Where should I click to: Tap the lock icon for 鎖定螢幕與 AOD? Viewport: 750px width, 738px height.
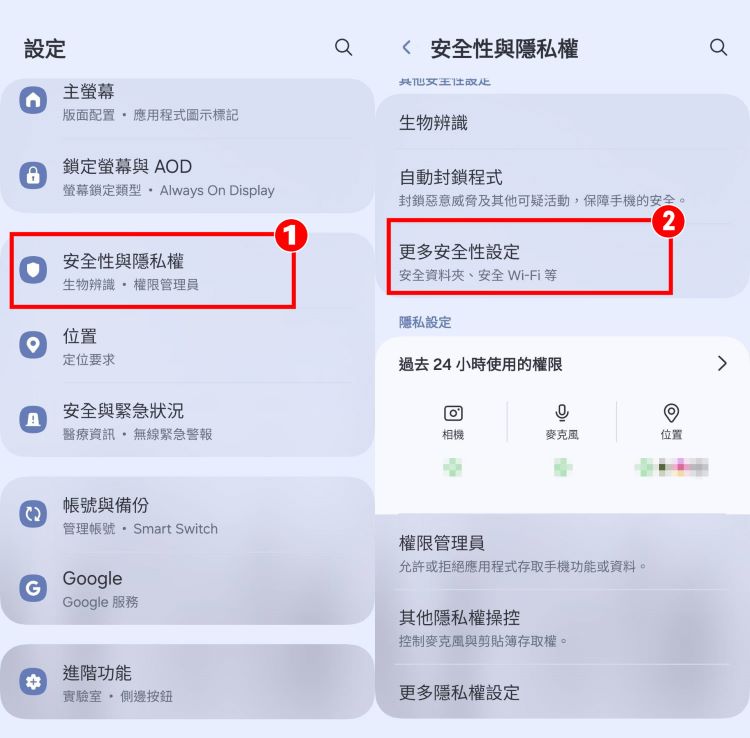[33, 175]
